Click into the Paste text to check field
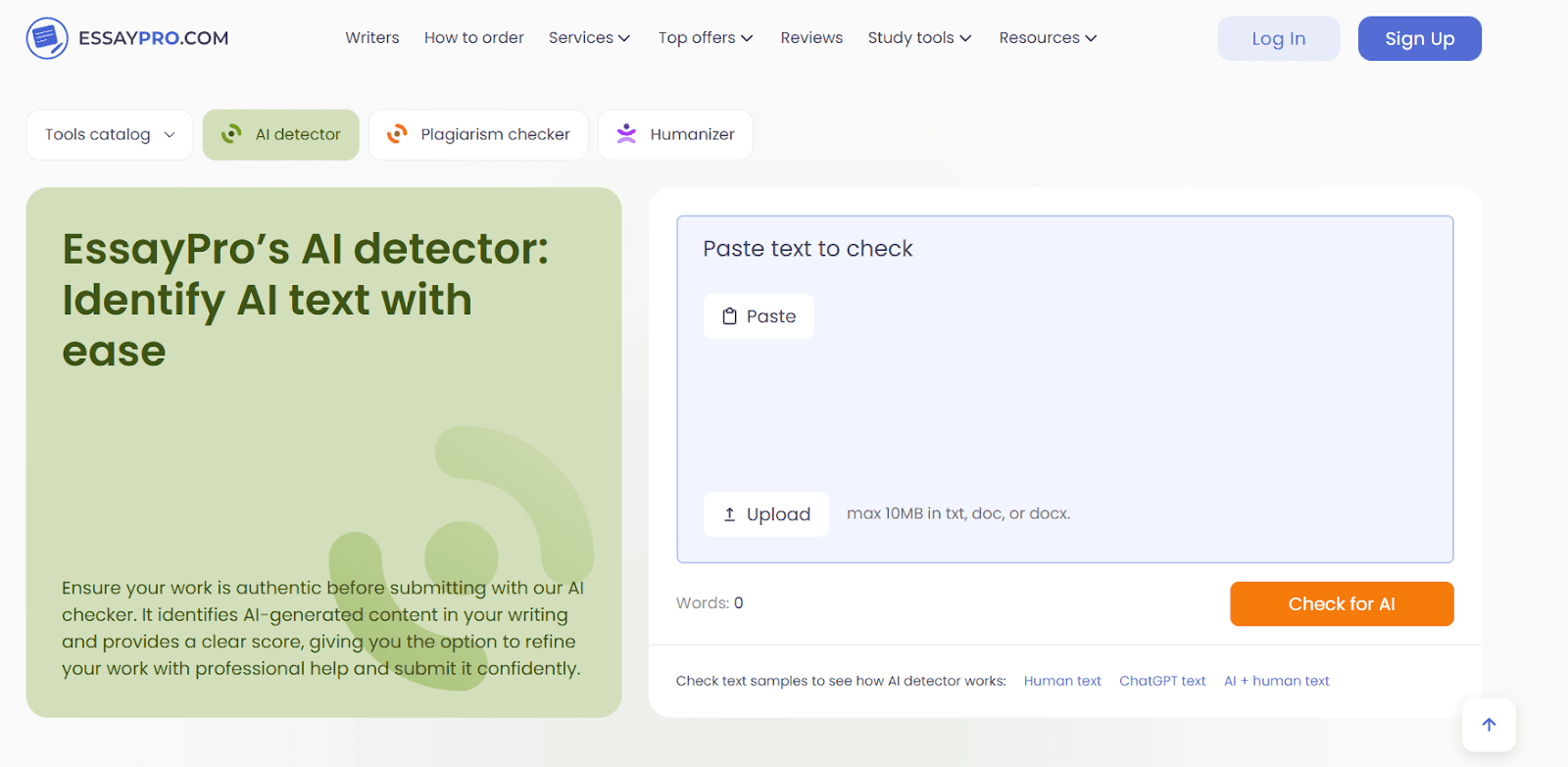 1065,389
